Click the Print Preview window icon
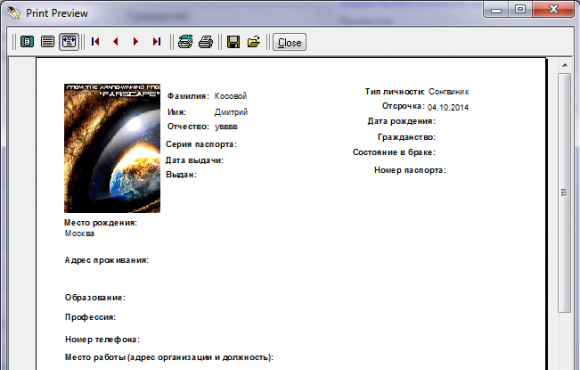580x370 pixels. point(14,13)
